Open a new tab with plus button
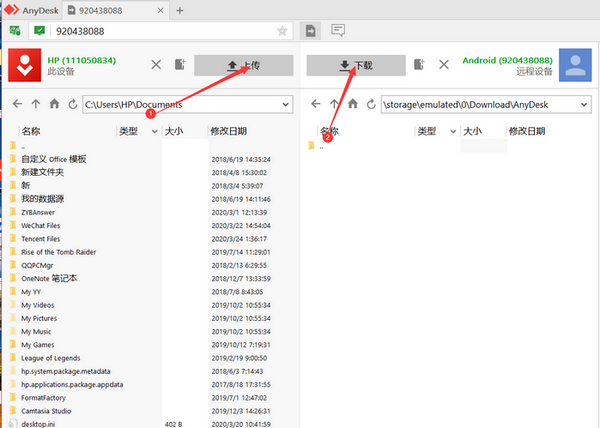The width and height of the screenshot is (600, 428). click(180, 10)
